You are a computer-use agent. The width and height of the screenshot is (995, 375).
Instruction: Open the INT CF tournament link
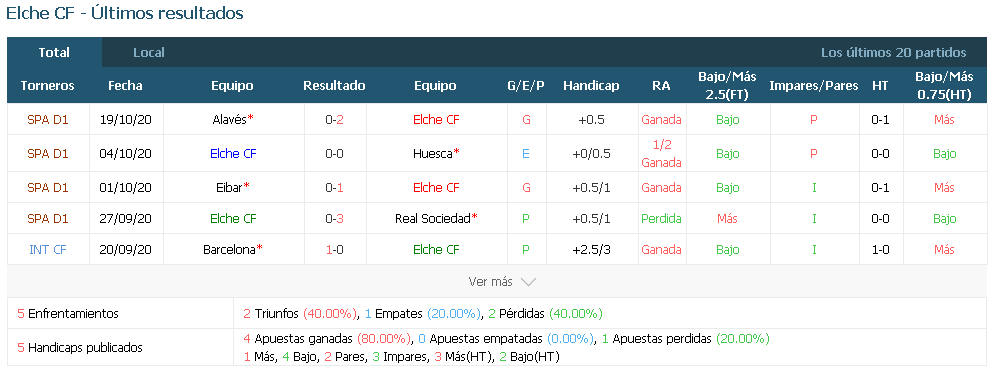pos(48,249)
